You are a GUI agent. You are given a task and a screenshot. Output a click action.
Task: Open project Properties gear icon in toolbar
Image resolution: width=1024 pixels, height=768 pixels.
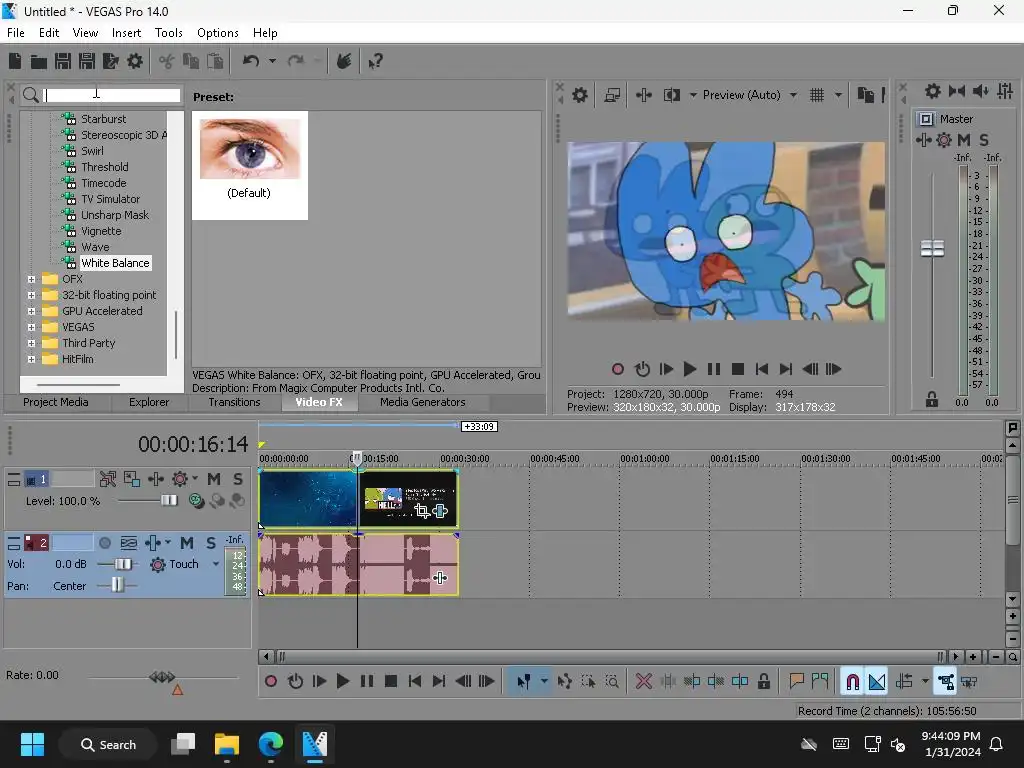135,61
